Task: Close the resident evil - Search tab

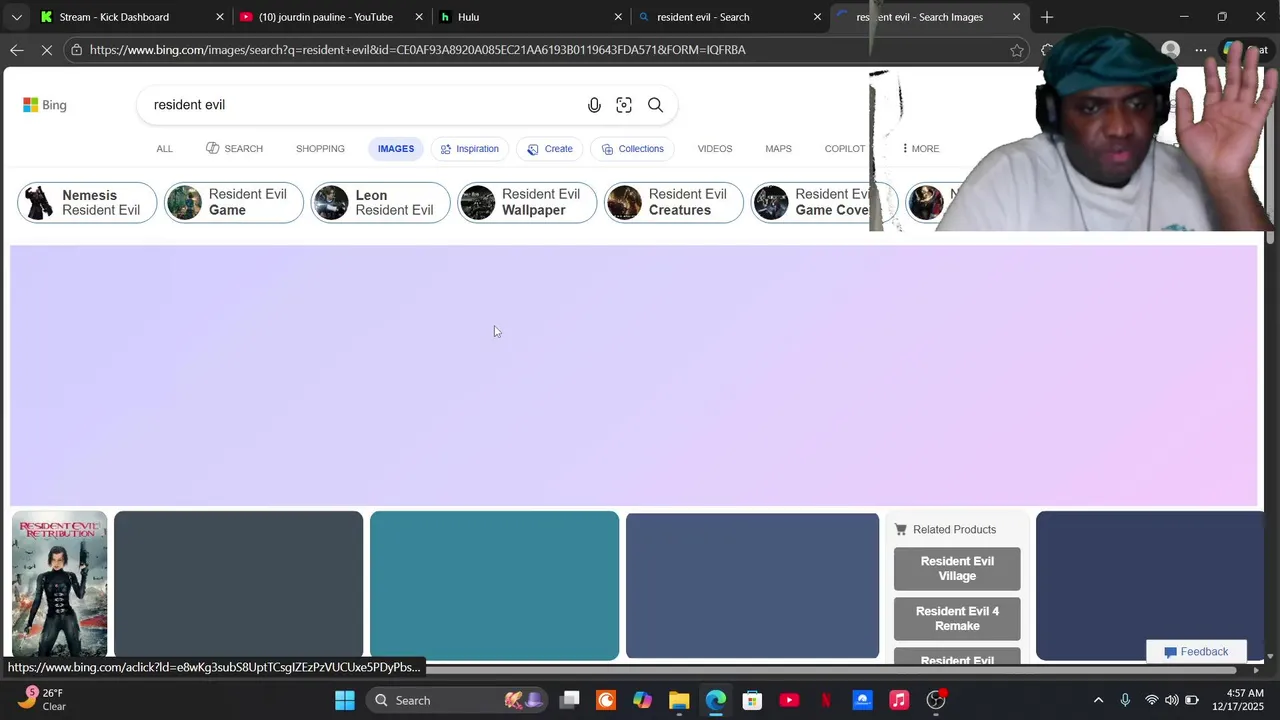Action: click(x=817, y=17)
